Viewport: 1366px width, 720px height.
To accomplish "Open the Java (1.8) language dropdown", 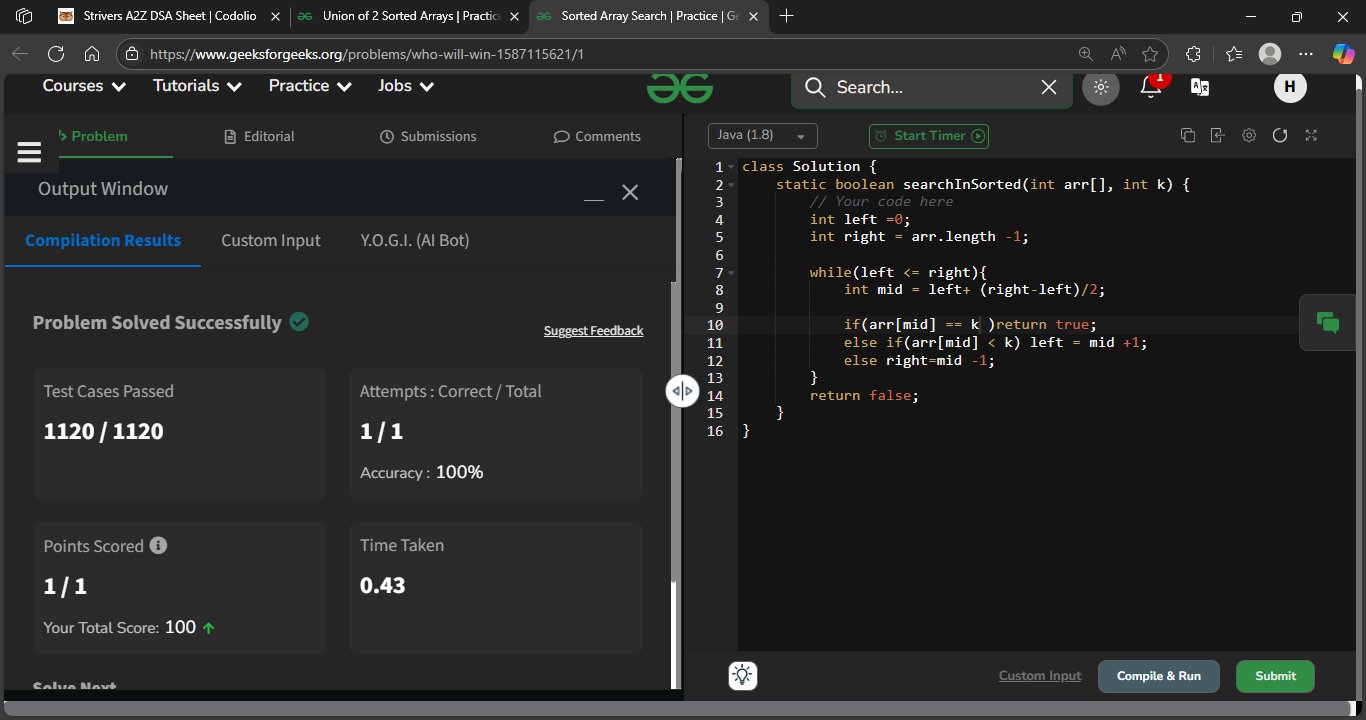I will point(763,136).
